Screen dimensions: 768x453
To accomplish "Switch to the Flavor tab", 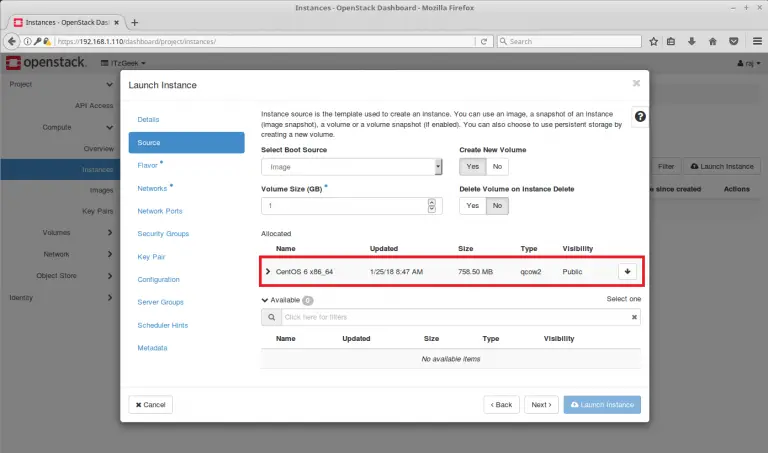I will point(149,165).
